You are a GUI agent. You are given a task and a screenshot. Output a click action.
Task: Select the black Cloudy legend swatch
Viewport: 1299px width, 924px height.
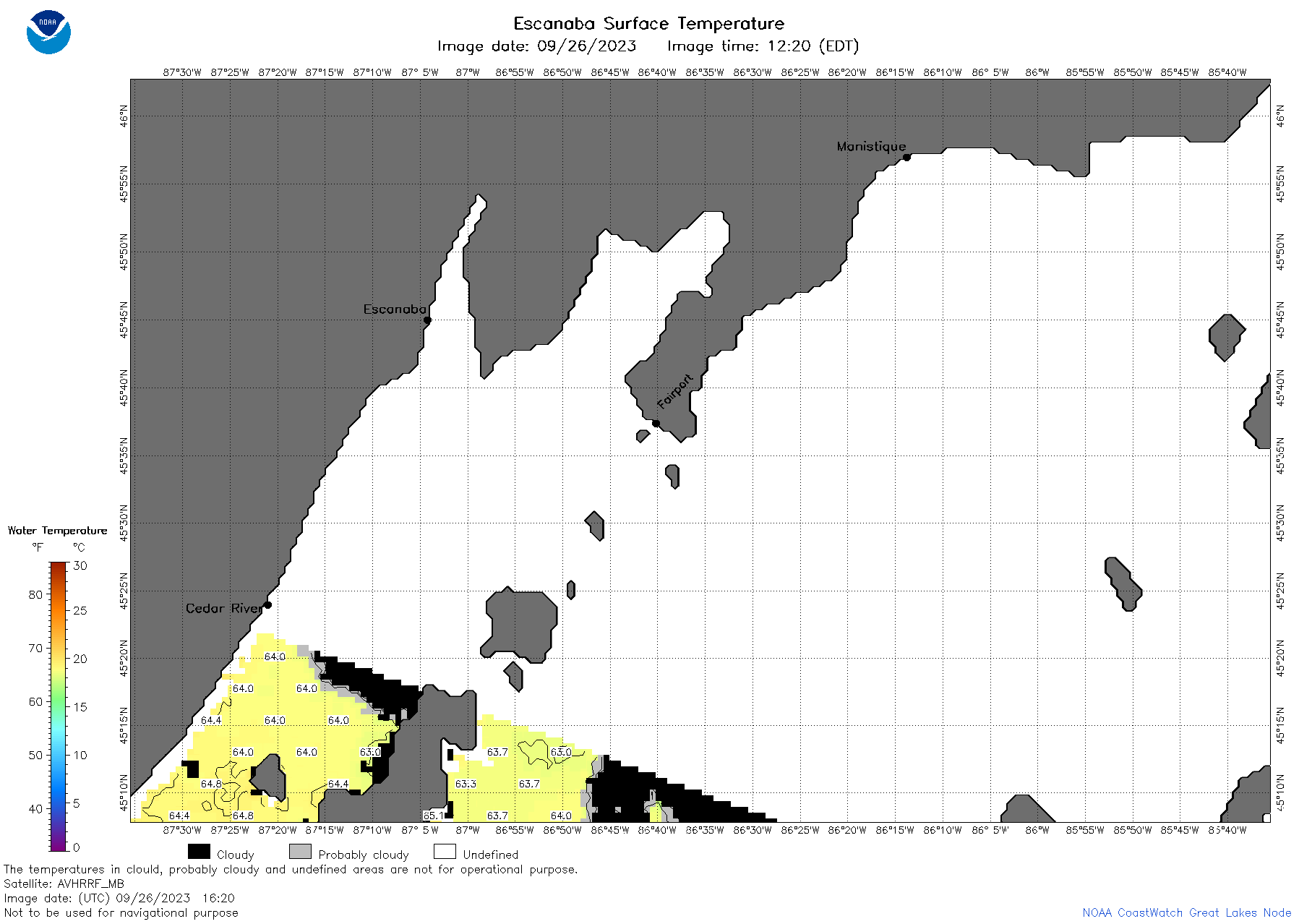point(199,852)
